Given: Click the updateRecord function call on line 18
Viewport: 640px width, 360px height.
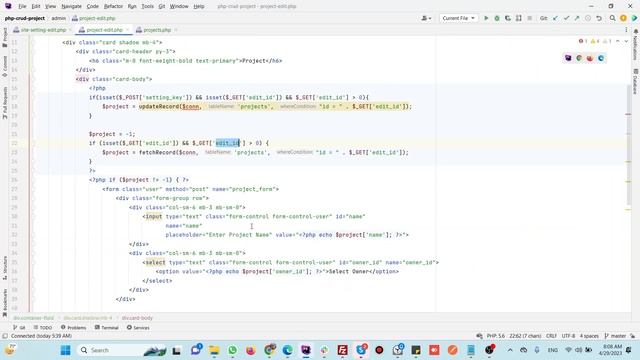Looking at the screenshot, I should click(x=159, y=106).
